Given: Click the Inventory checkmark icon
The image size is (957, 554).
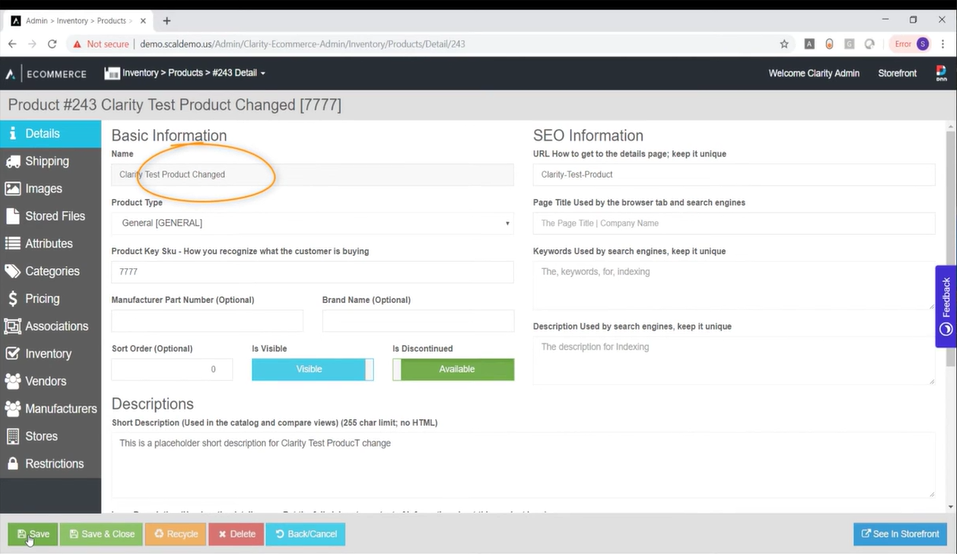Looking at the screenshot, I should tap(13, 353).
